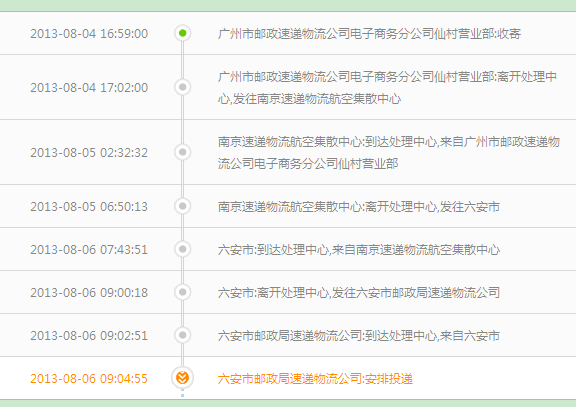Click text 离开处理中心,发往六安市
Viewport: 576px width, 407px height.
click(432, 207)
